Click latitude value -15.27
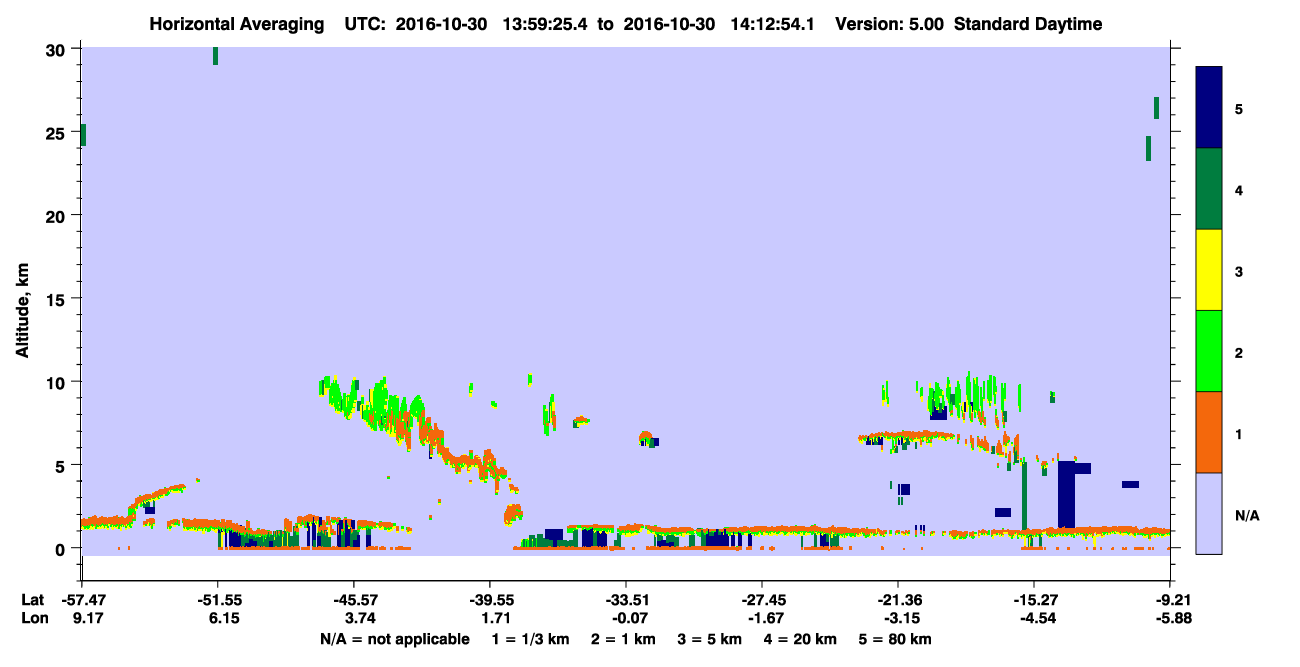The image size is (1300, 667). click(x=1034, y=600)
